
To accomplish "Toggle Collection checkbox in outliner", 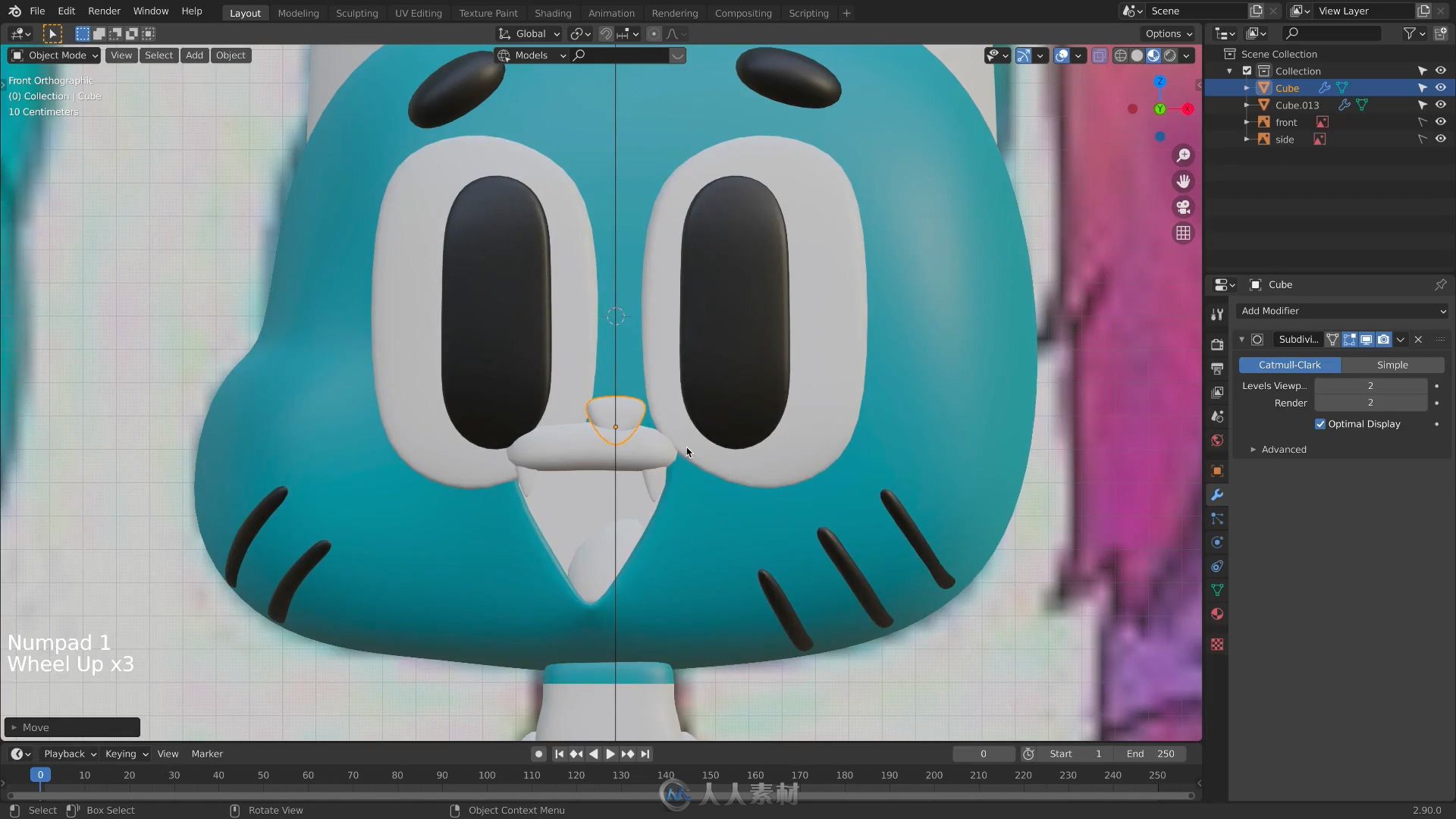I will tap(1247, 71).
